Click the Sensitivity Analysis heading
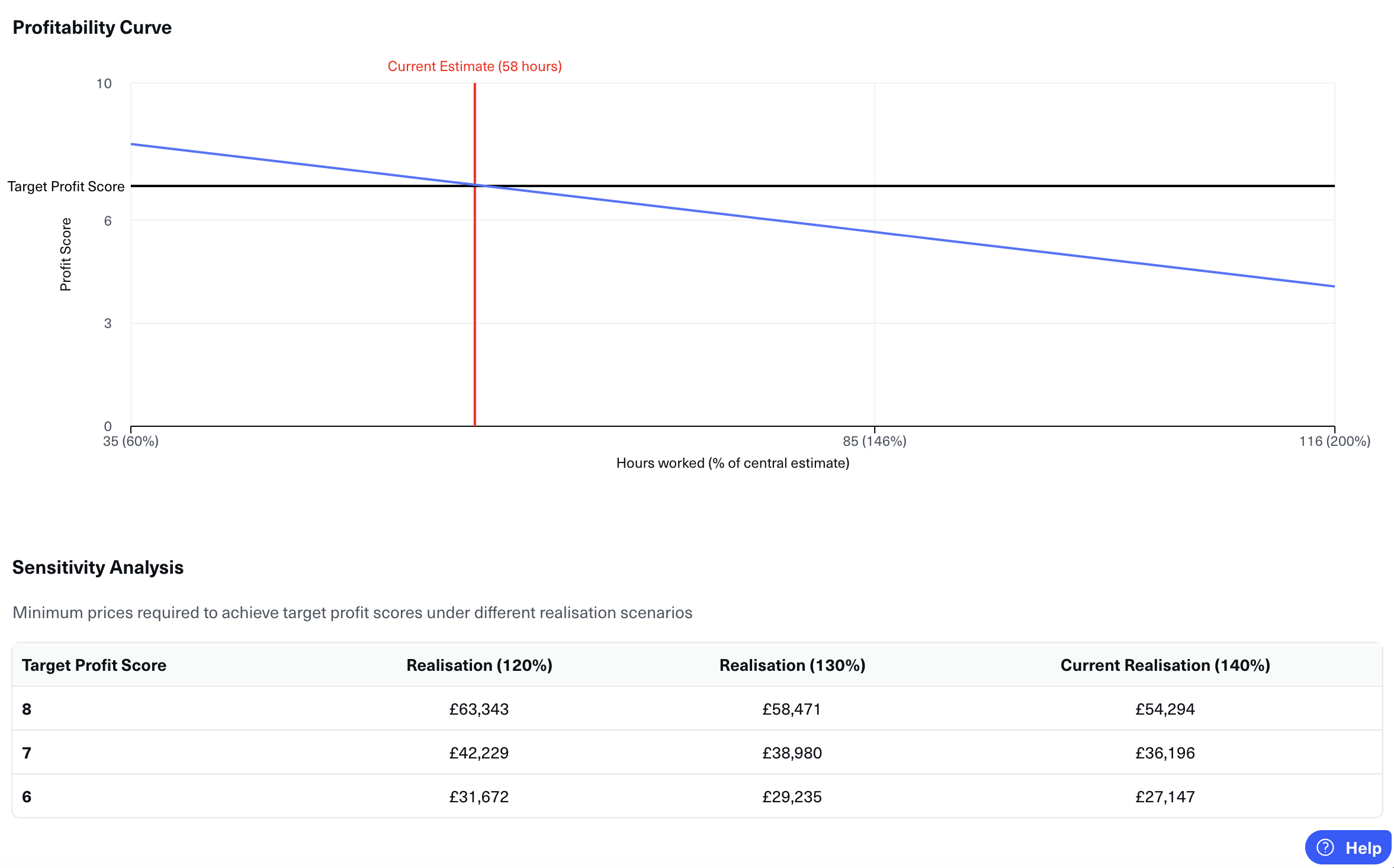The height and width of the screenshot is (868, 1394). pos(98,567)
